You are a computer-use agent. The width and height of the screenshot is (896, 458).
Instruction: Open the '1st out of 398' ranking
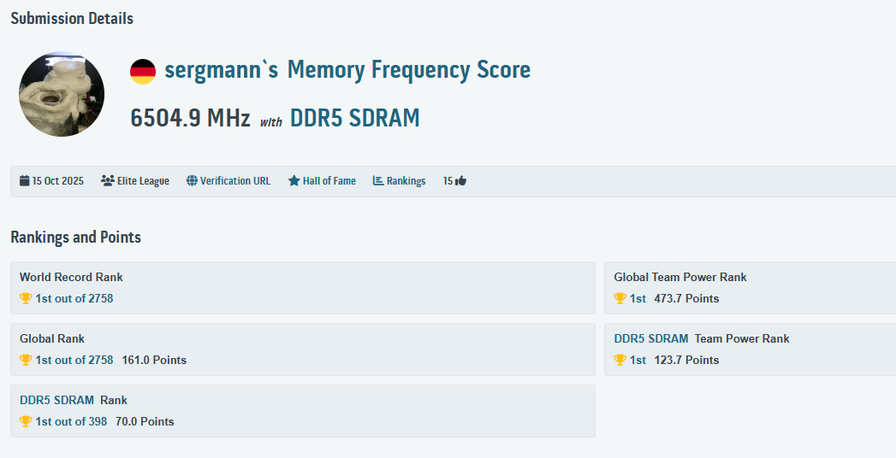point(71,421)
